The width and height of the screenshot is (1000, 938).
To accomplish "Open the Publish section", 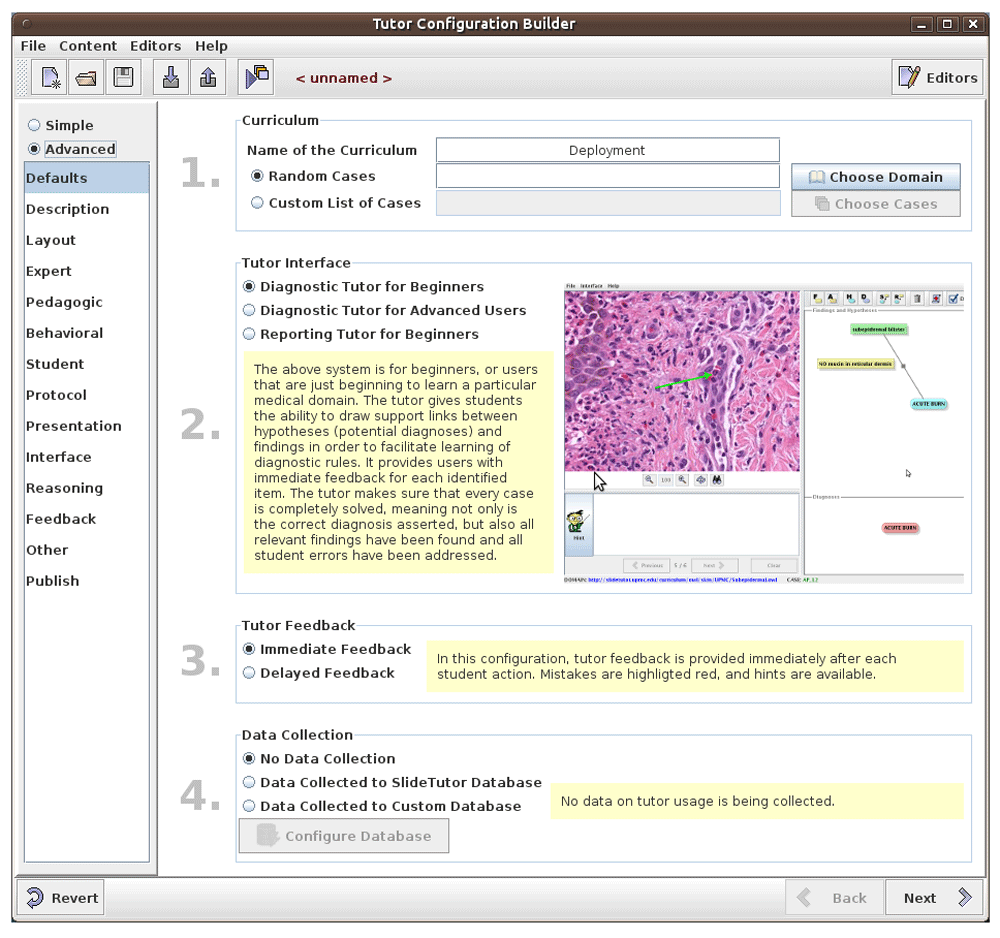I will [x=87, y=581].
